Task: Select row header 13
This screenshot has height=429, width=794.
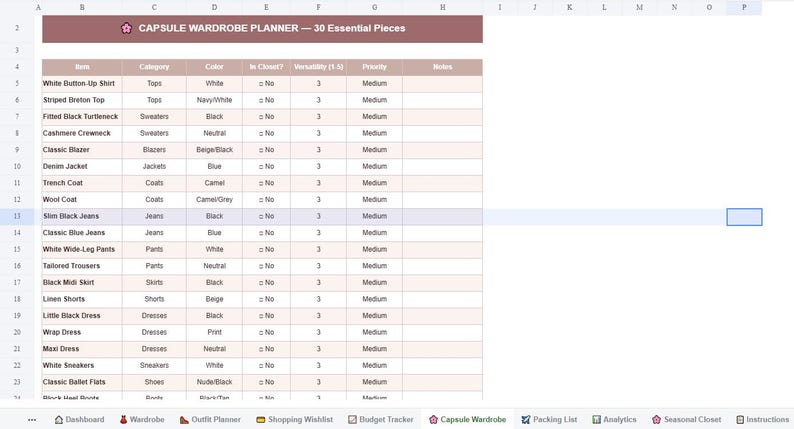Action: 17,216
